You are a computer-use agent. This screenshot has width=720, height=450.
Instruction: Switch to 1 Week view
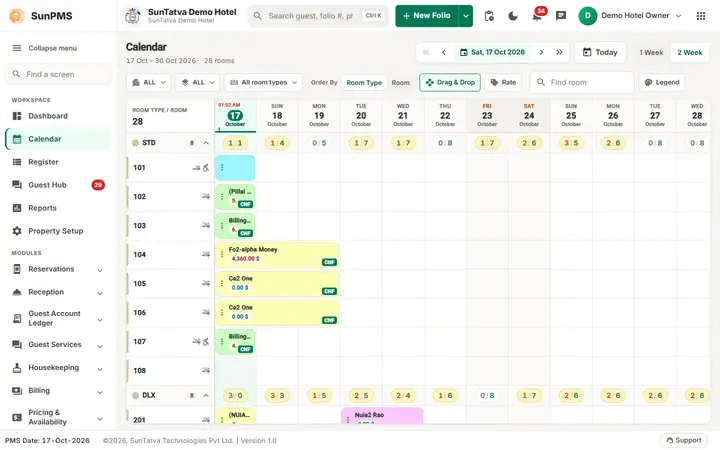pyautogui.click(x=651, y=52)
